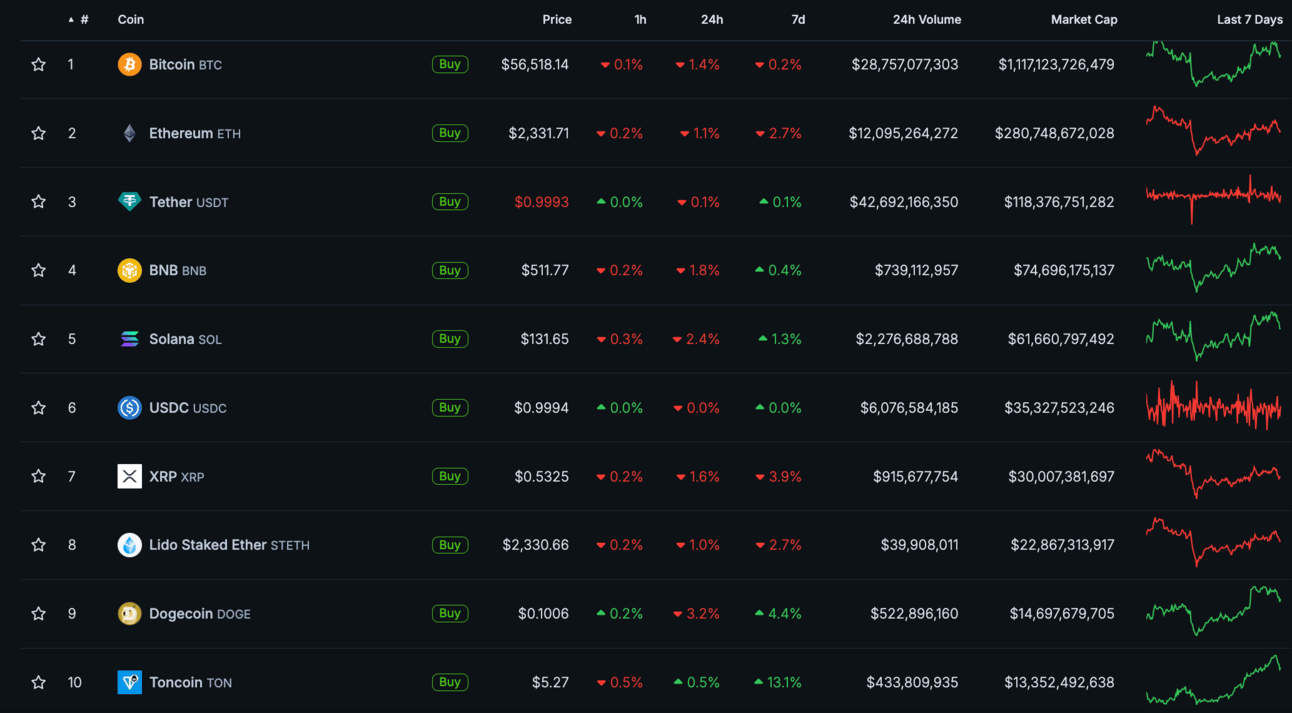This screenshot has height=713, width=1292.
Task: Sort by 7d change column
Action: pos(798,20)
